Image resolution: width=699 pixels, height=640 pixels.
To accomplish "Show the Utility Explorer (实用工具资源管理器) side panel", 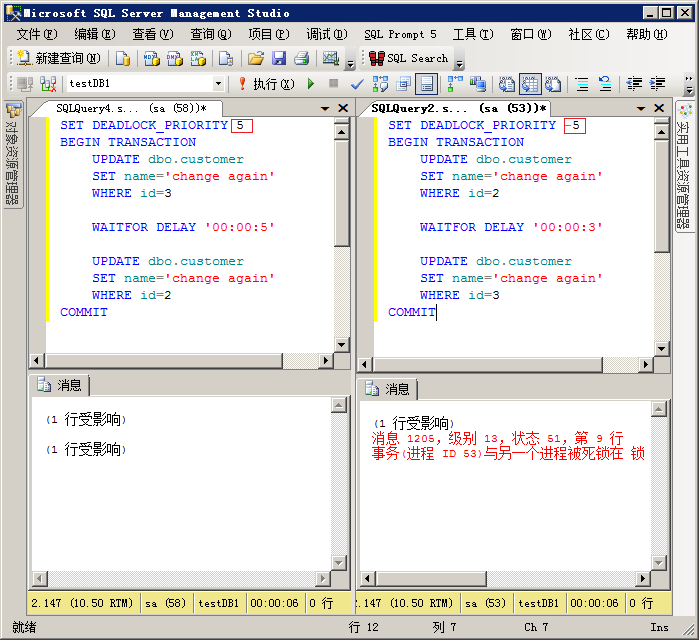I will pos(685,166).
